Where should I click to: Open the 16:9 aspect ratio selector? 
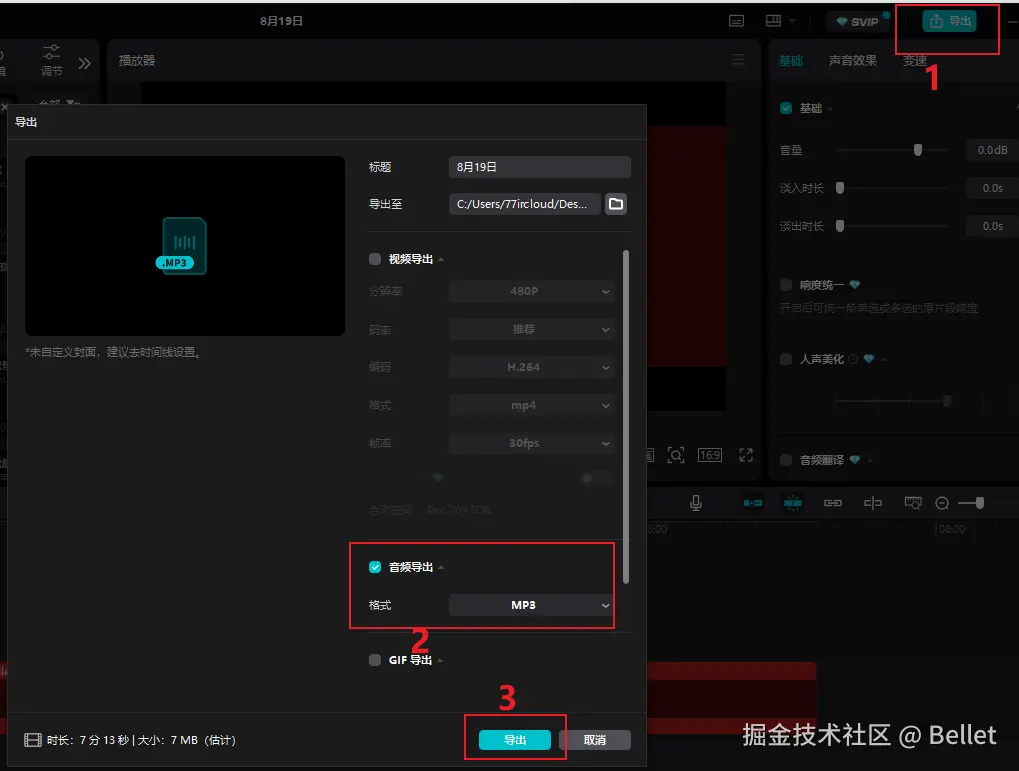click(710, 455)
